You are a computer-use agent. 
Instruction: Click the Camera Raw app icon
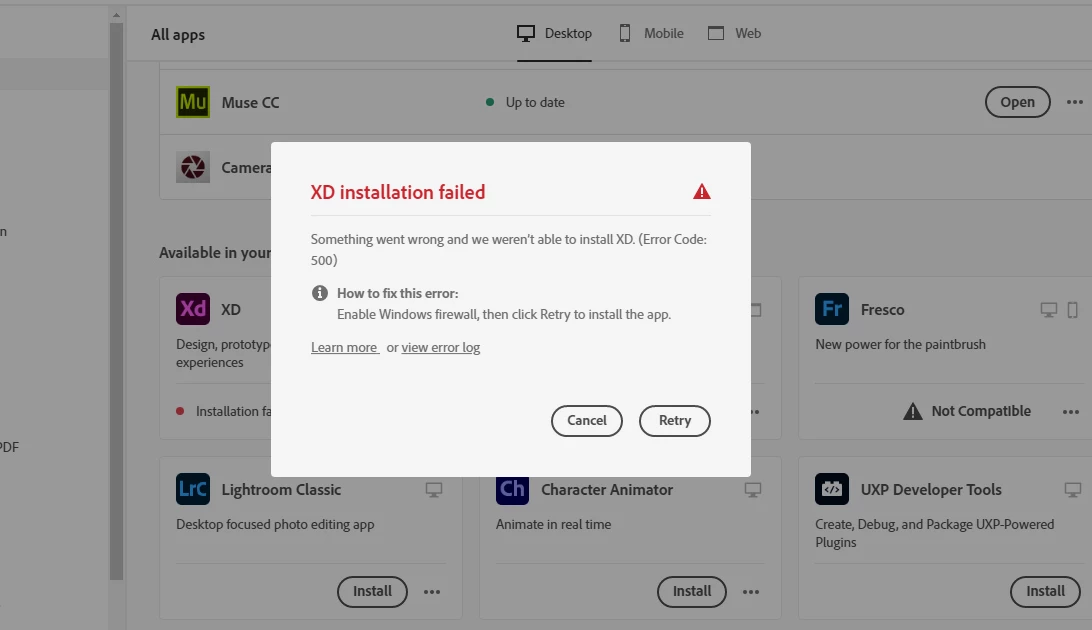(x=193, y=167)
